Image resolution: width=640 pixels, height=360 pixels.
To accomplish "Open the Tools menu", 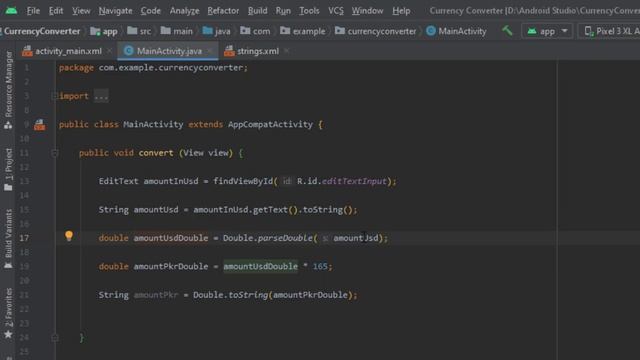I will coord(309,11).
